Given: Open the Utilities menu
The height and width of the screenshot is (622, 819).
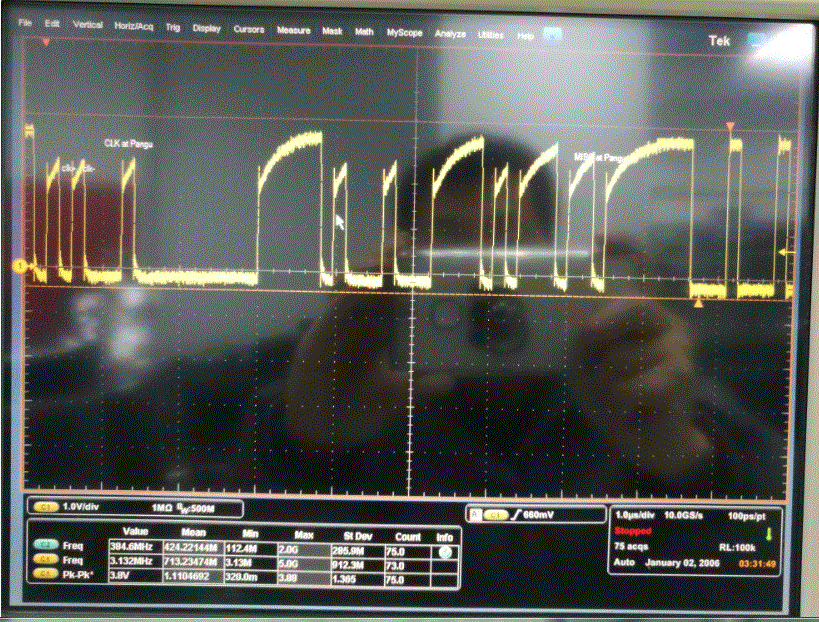Looking at the screenshot, I should [490, 35].
